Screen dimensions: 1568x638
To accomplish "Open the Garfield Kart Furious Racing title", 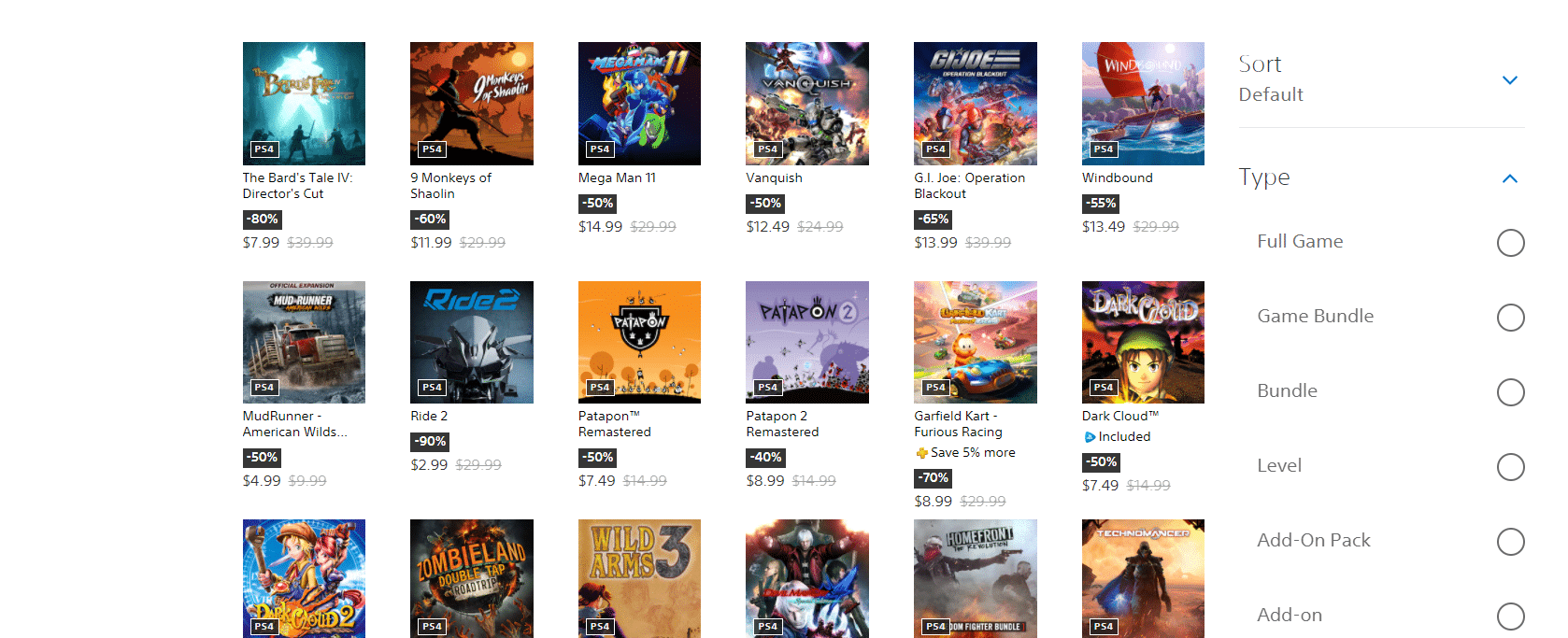I will (x=958, y=424).
